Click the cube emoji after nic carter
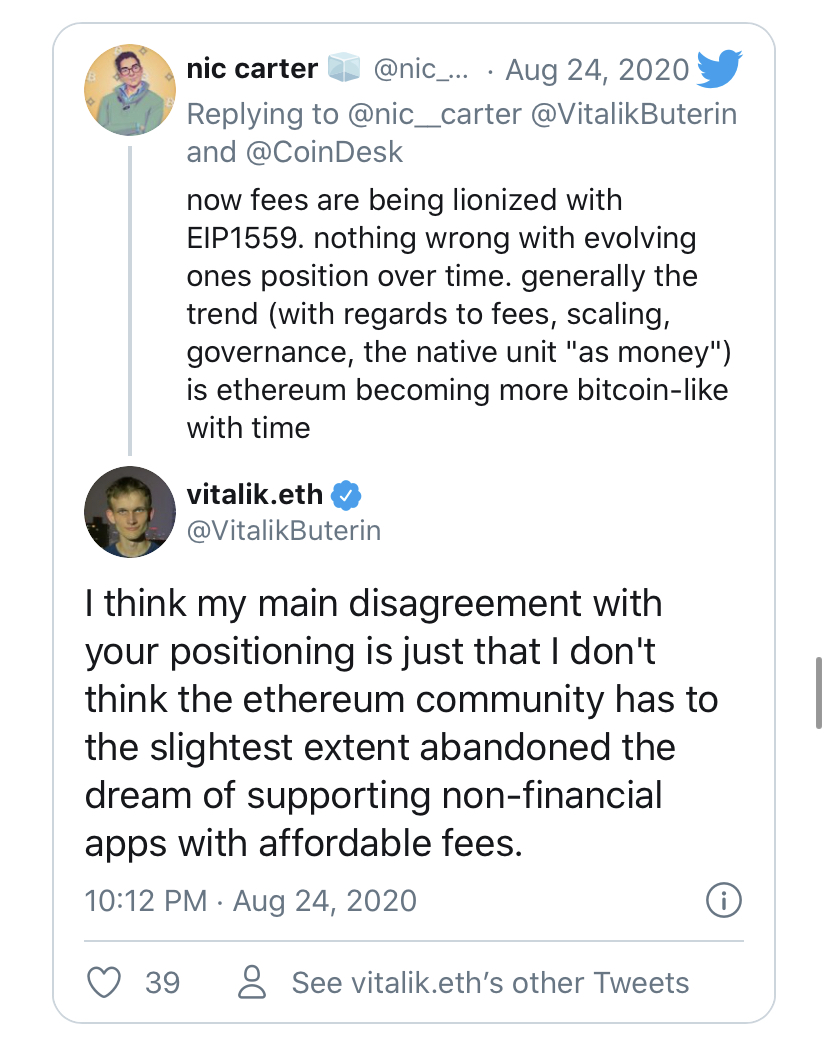This screenshot has width=828, height=1060. coord(345,70)
